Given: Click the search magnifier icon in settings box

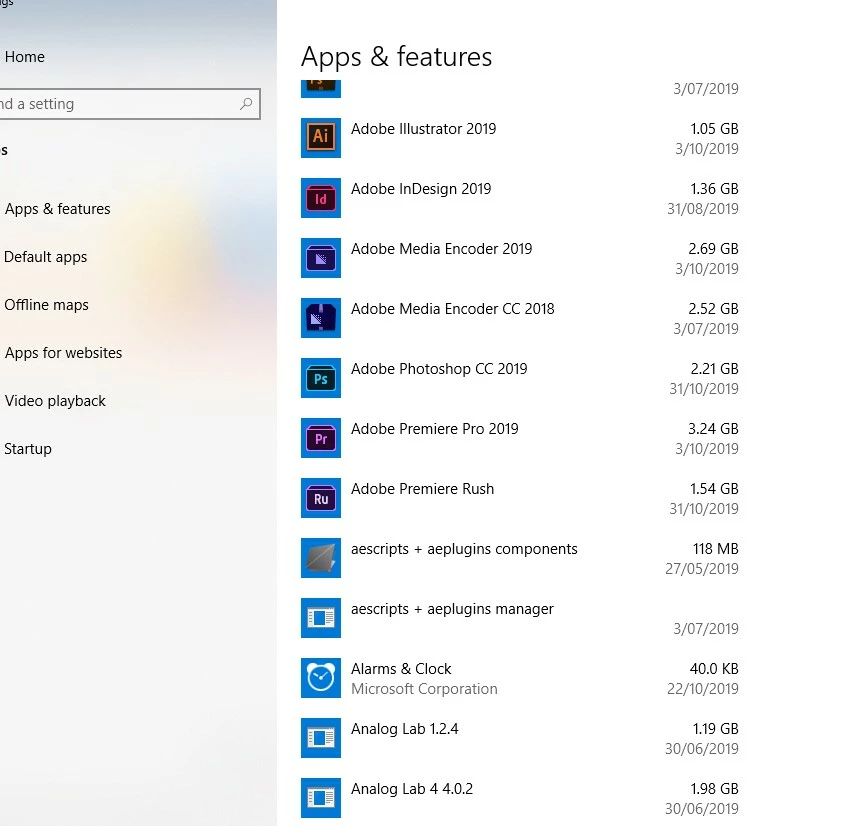Looking at the screenshot, I should 246,103.
